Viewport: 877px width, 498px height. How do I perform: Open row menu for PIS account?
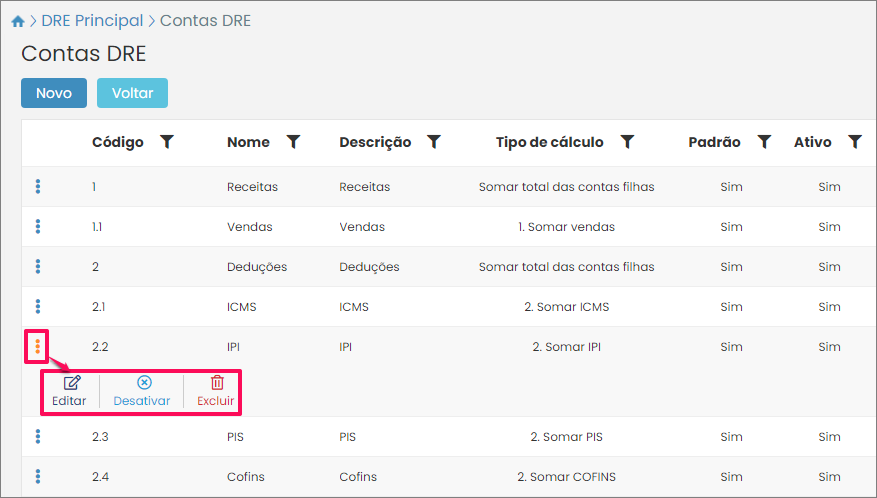pyautogui.click(x=38, y=436)
